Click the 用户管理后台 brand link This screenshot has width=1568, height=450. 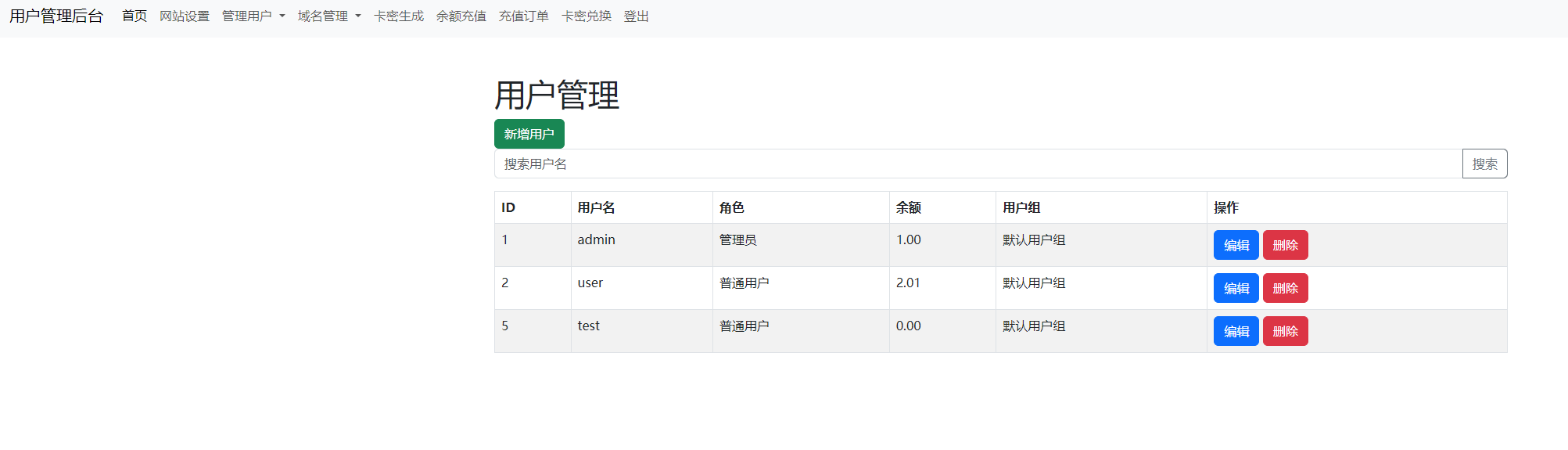(x=56, y=16)
